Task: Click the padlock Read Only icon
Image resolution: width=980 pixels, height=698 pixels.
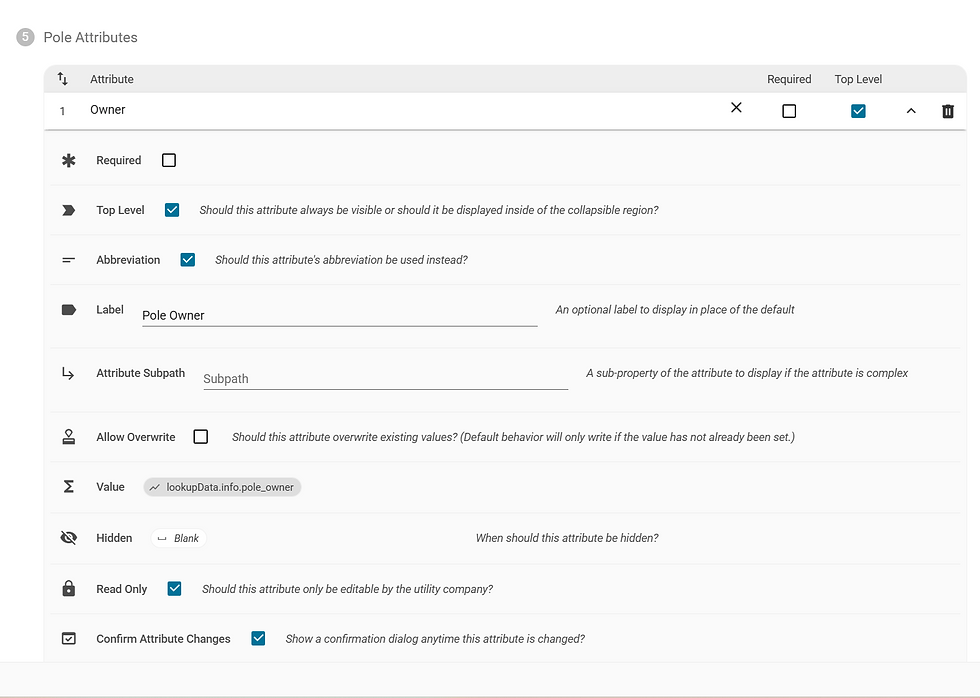Action: [x=69, y=589]
